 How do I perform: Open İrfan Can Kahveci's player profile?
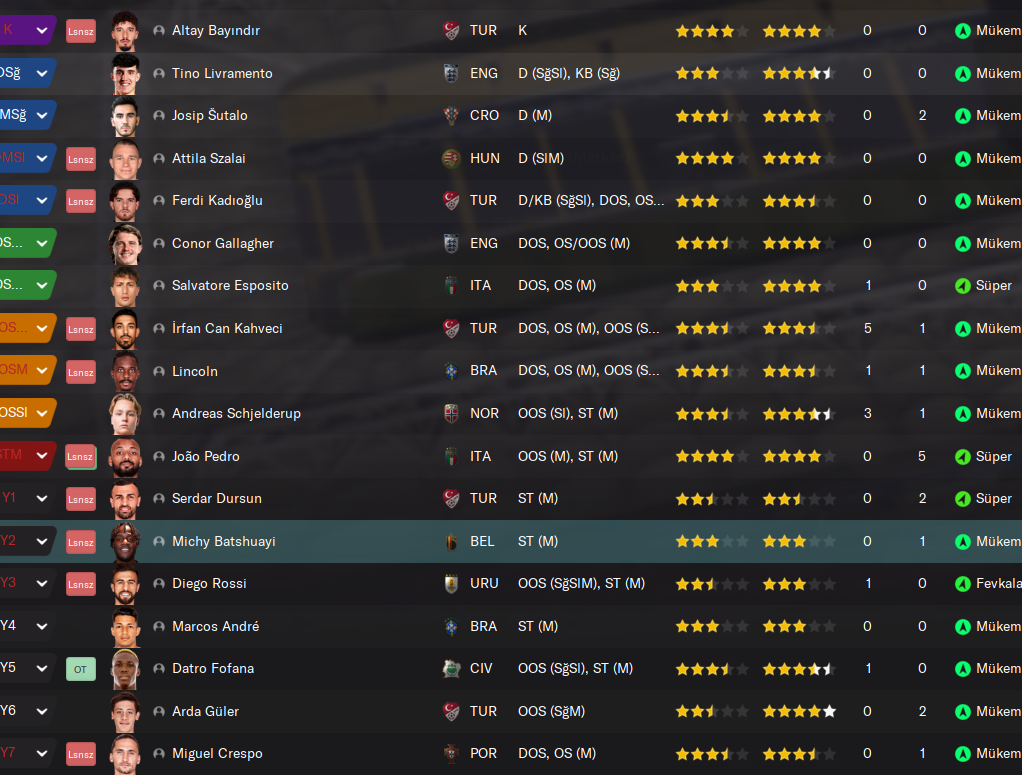click(x=227, y=329)
